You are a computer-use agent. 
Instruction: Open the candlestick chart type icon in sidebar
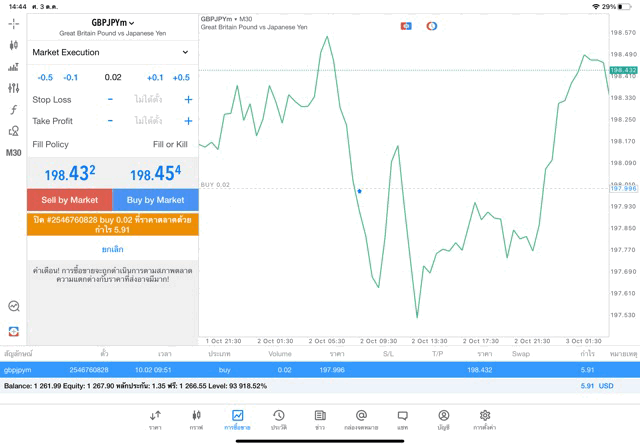[x=13, y=45]
